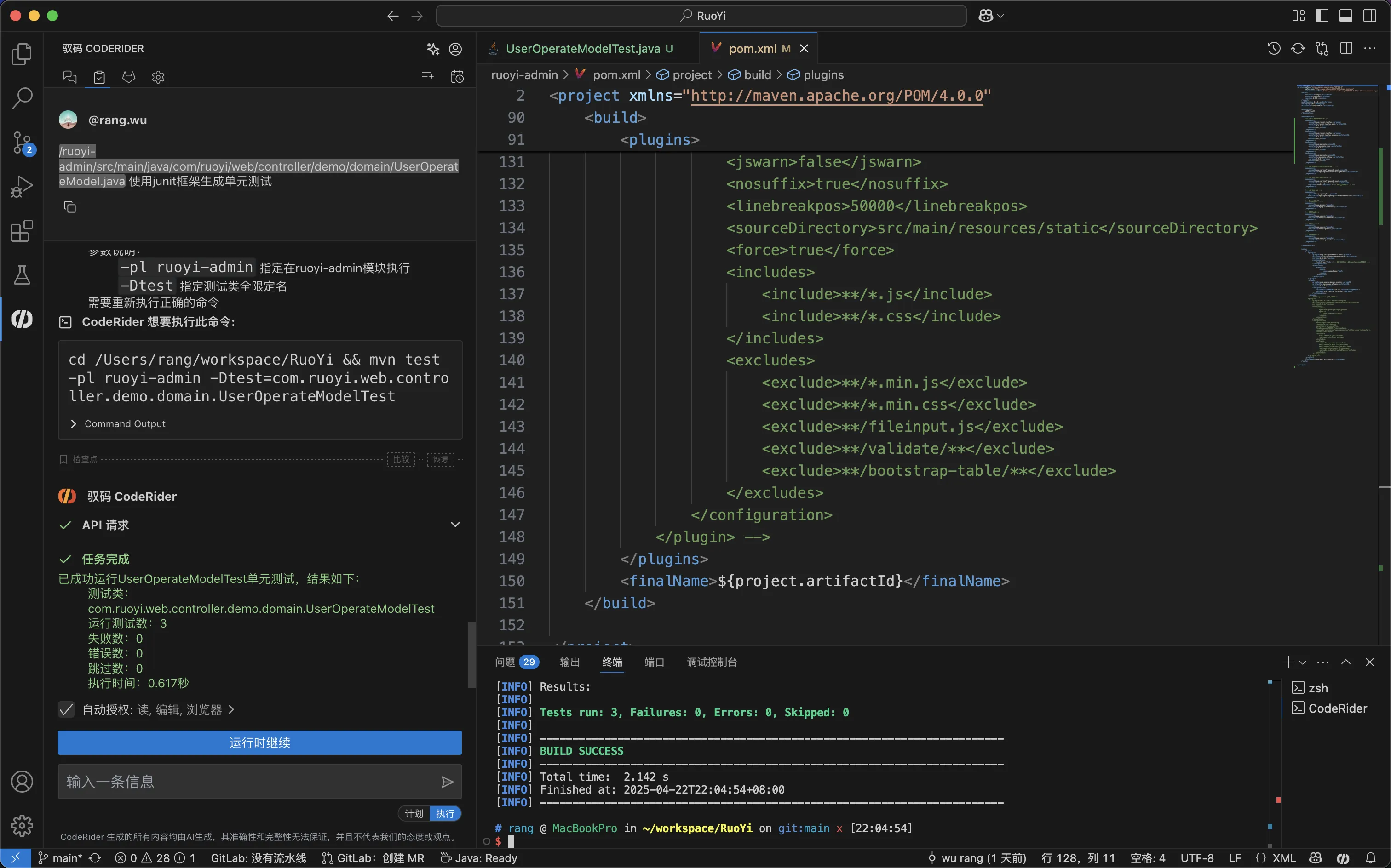Switch to UserOperateModelTest.java tab
Viewport: 1391px width, 868px height.
(582, 49)
